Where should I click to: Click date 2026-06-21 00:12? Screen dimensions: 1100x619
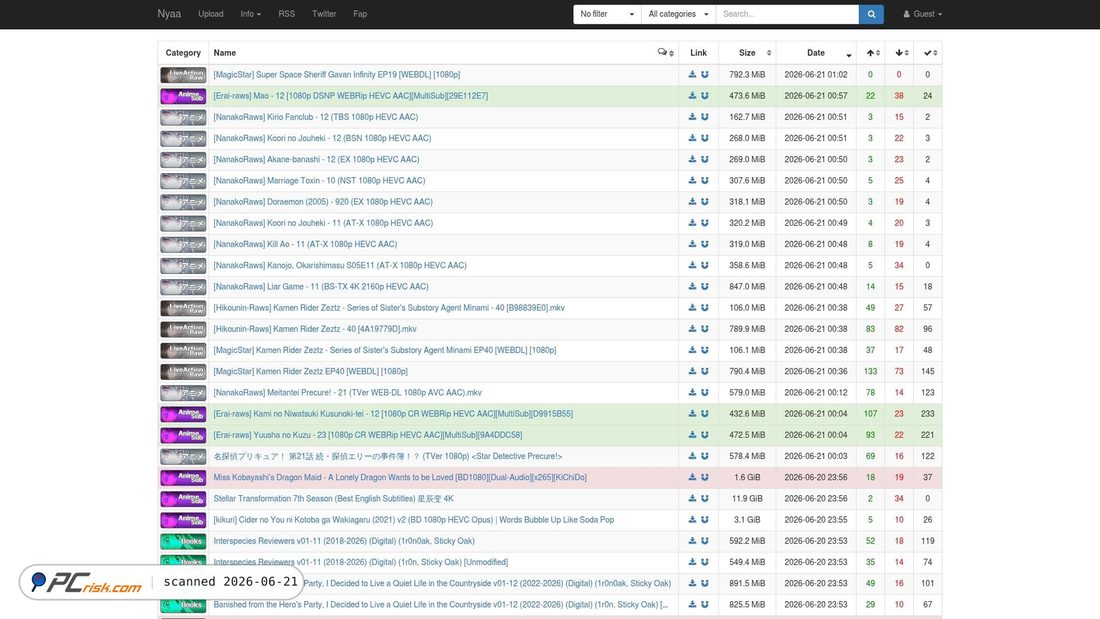coord(816,392)
